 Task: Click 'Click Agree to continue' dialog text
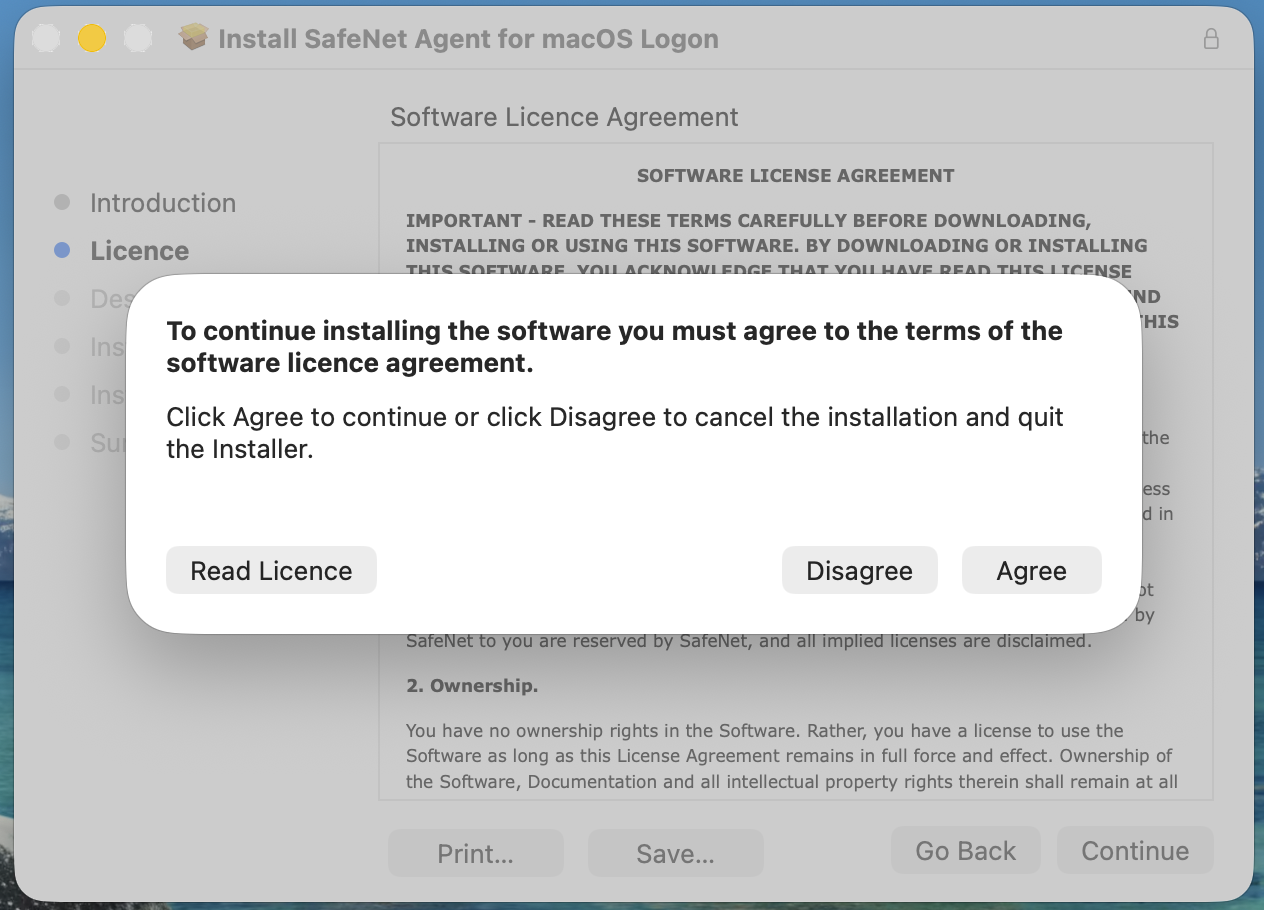pyautogui.click(x=614, y=433)
